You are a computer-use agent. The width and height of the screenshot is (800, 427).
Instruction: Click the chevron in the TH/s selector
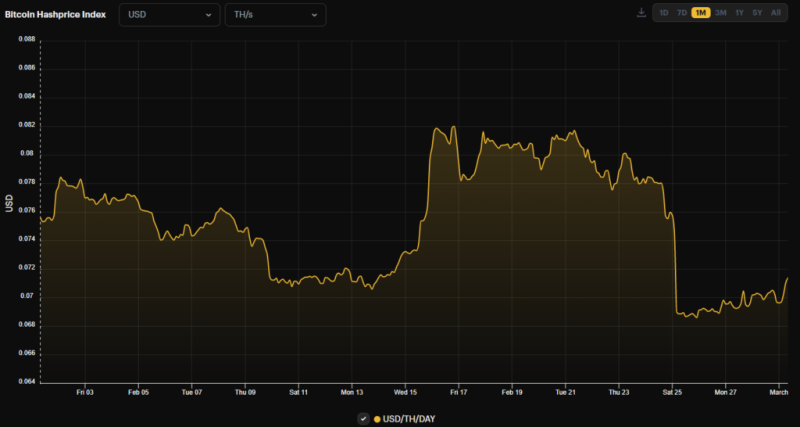[314, 15]
